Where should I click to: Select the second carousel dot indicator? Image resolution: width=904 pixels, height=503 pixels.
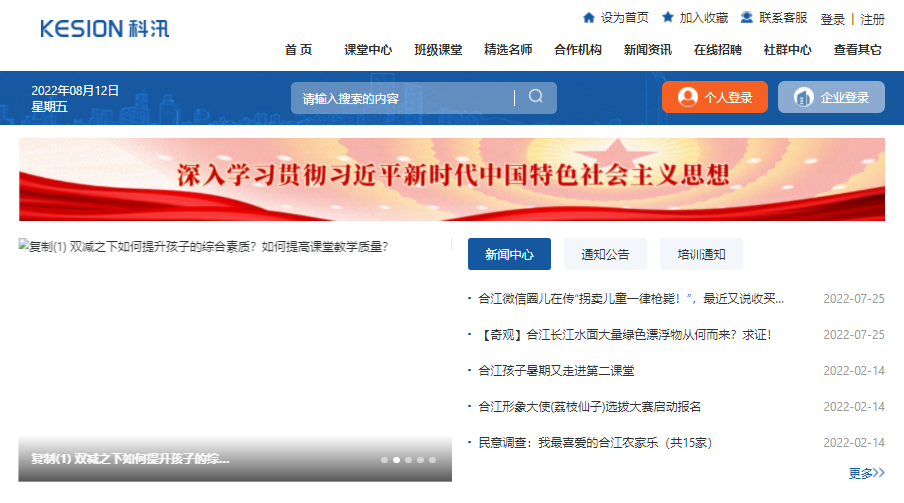(x=397, y=460)
